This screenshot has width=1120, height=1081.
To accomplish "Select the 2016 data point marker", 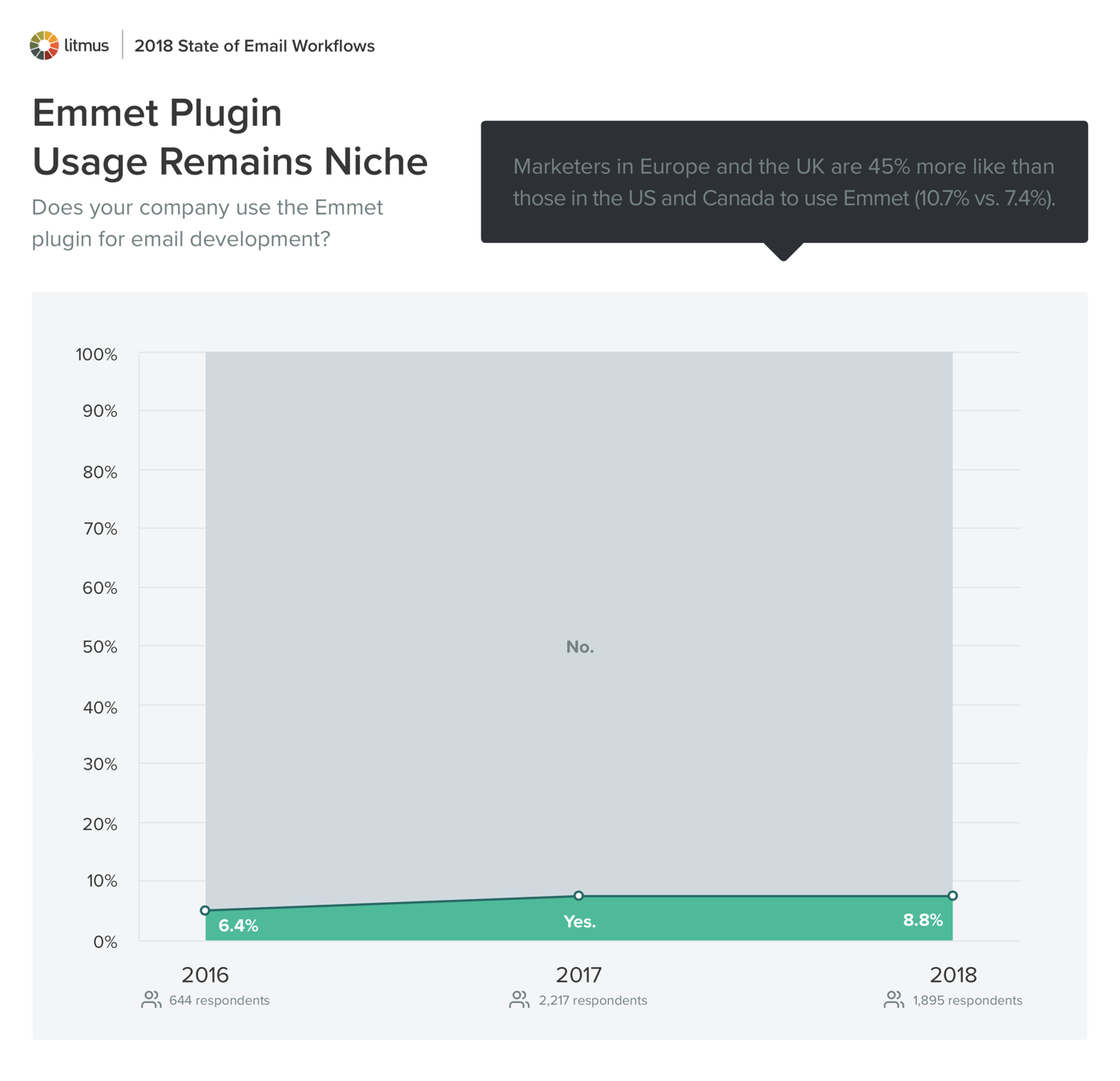I will tap(205, 910).
